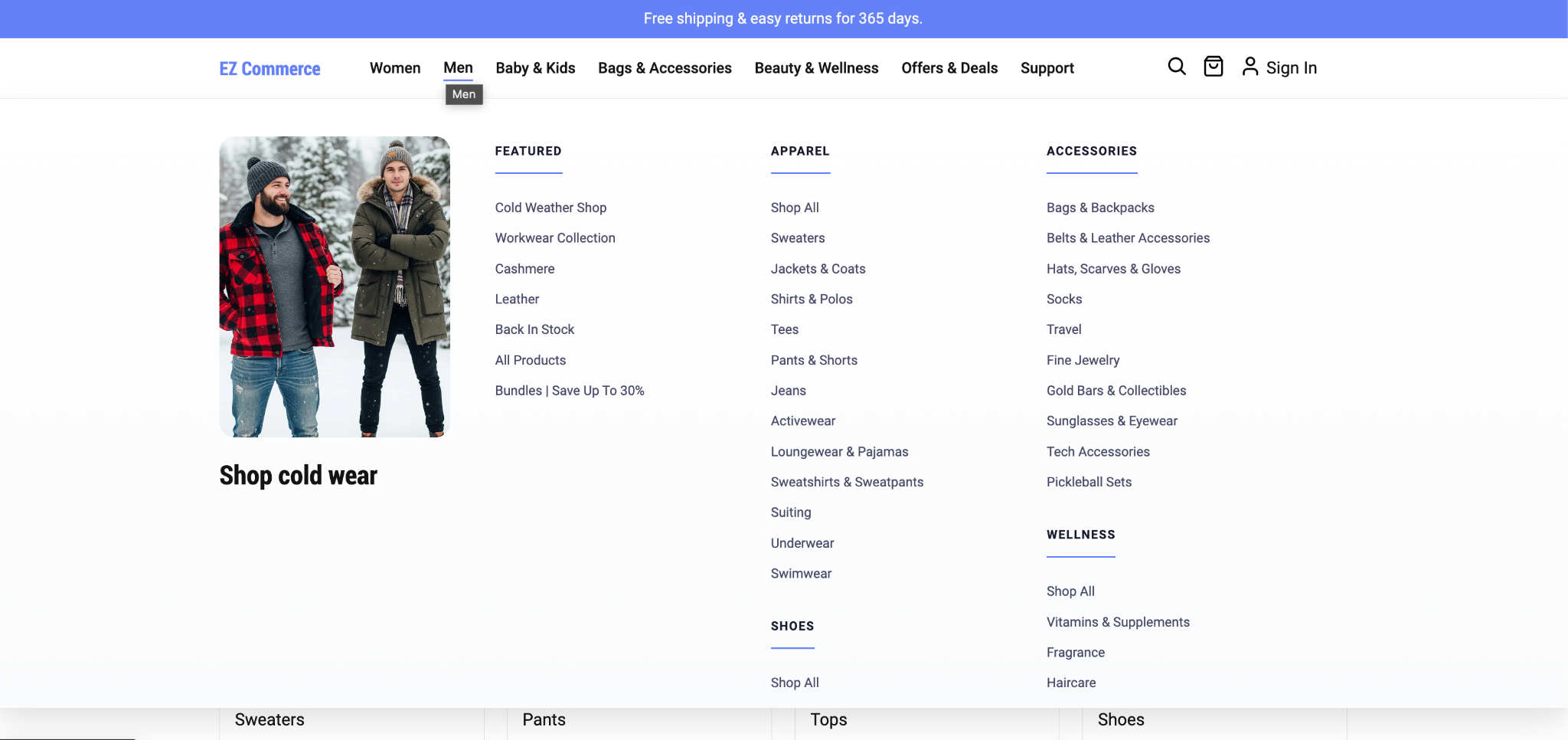Click the user profile icon near Sign In

(x=1250, y=67)
